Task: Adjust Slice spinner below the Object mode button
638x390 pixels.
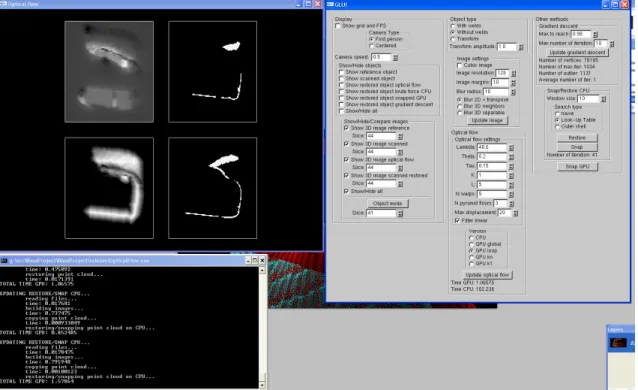Action: [x=400, y=213]
